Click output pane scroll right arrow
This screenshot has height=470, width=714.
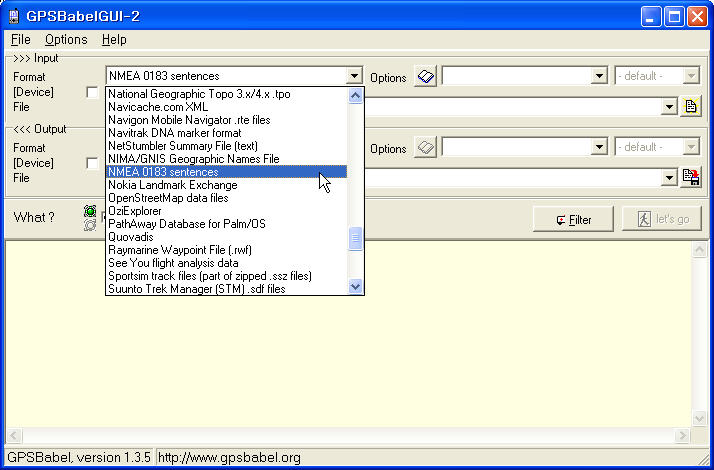682,436
